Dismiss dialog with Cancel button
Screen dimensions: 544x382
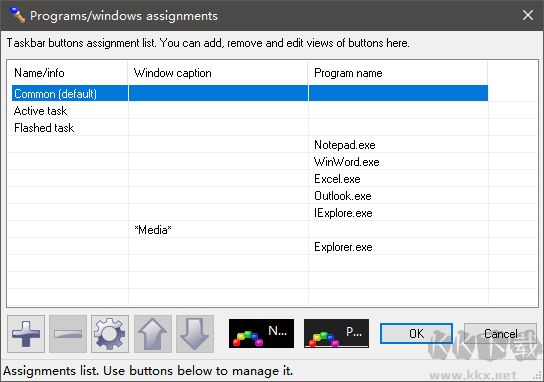point(500,333)
